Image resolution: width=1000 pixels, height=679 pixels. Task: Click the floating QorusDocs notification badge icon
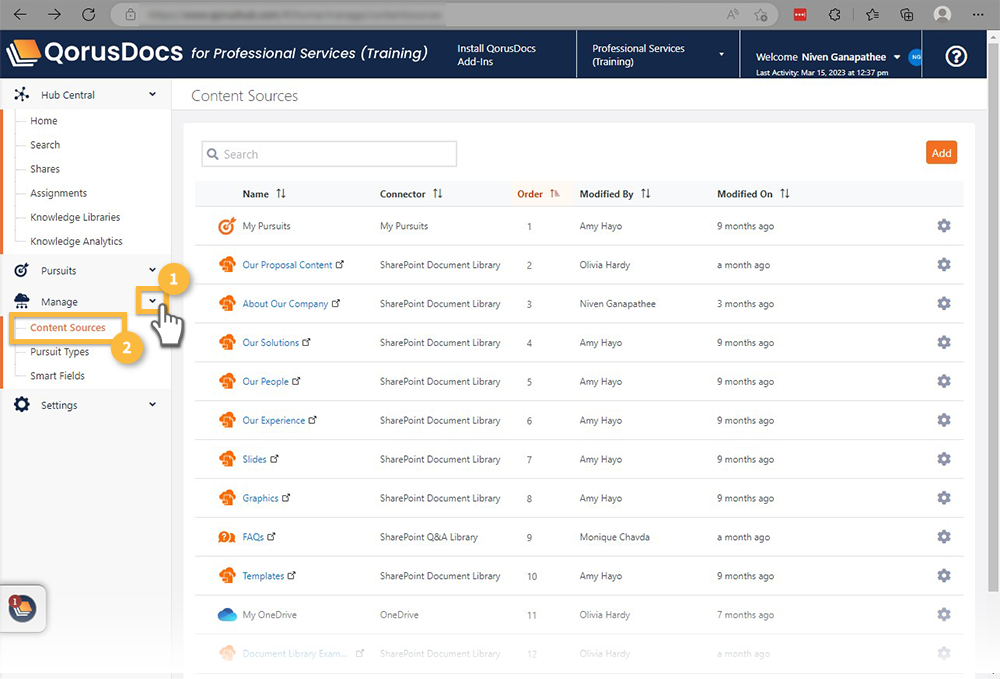coord(22,608)
